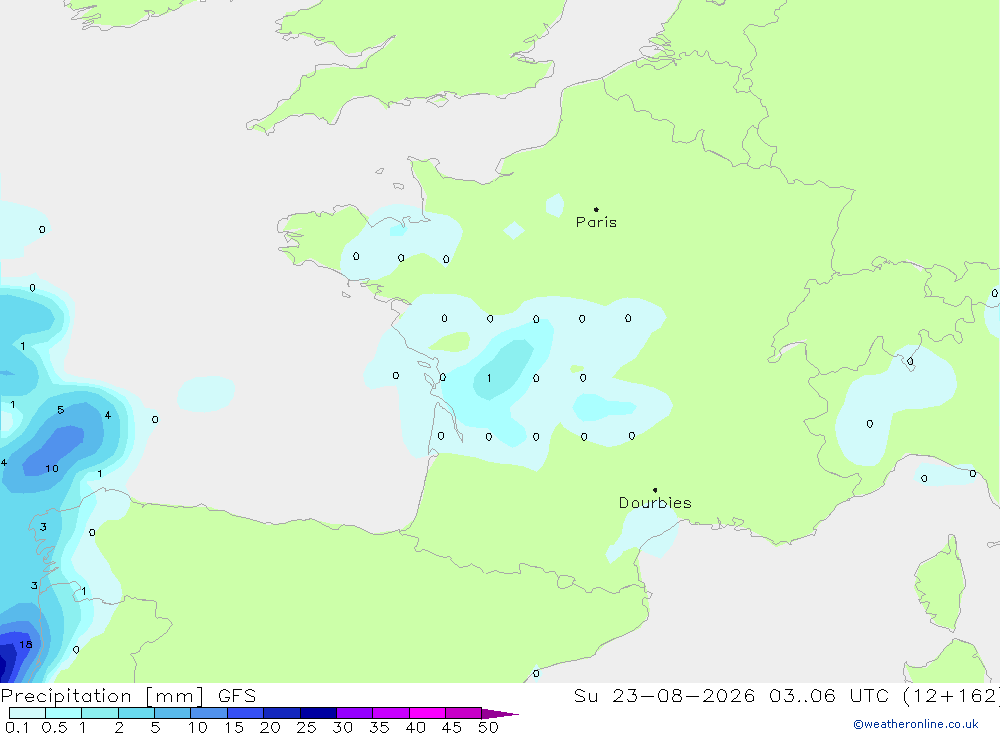1000x733 pixels.
Task: Pick the 20–25 mm legend color swatch
Action: coord(281,713)
